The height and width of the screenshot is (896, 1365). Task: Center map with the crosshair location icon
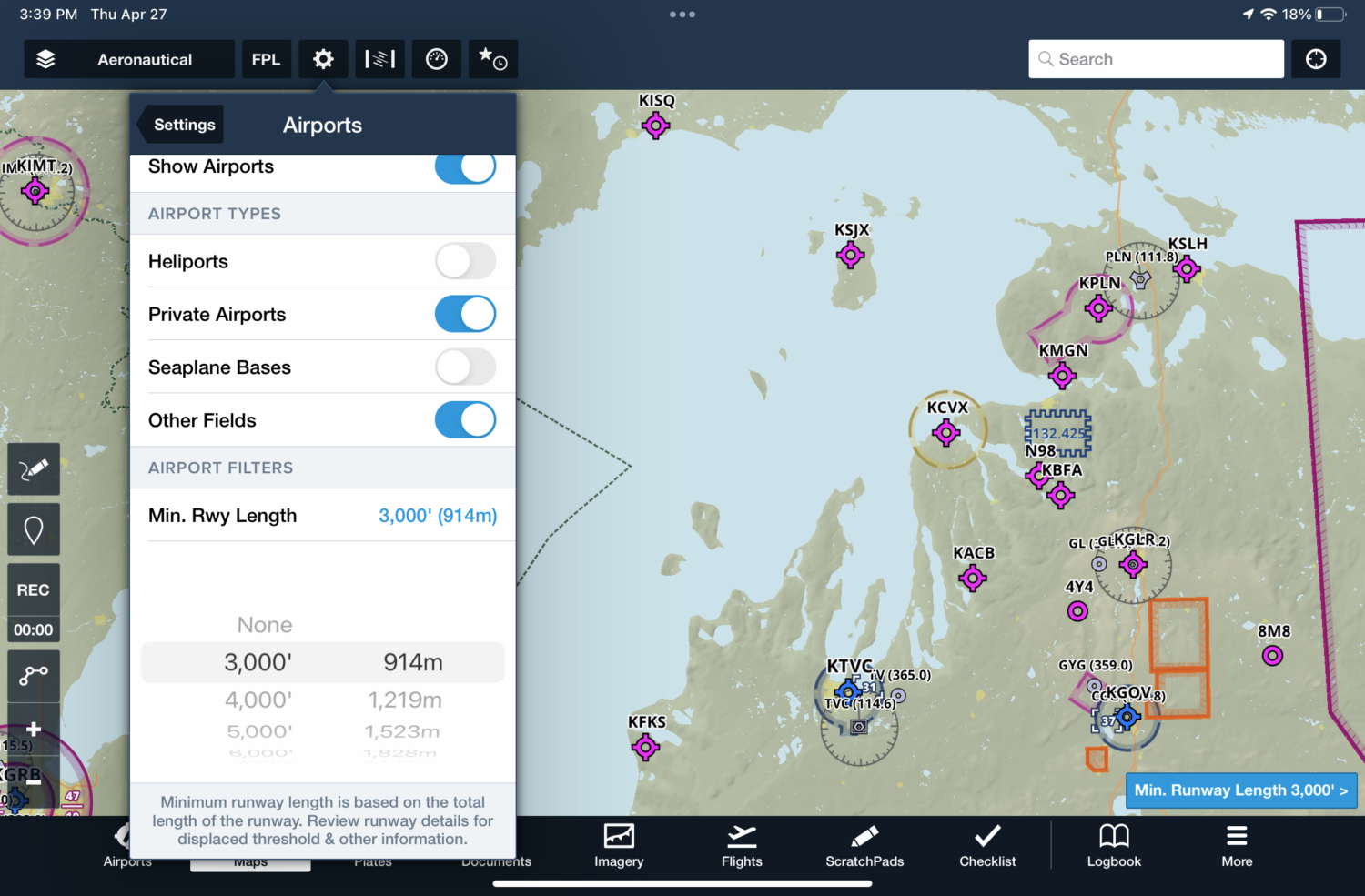(x=1316, y=58)
